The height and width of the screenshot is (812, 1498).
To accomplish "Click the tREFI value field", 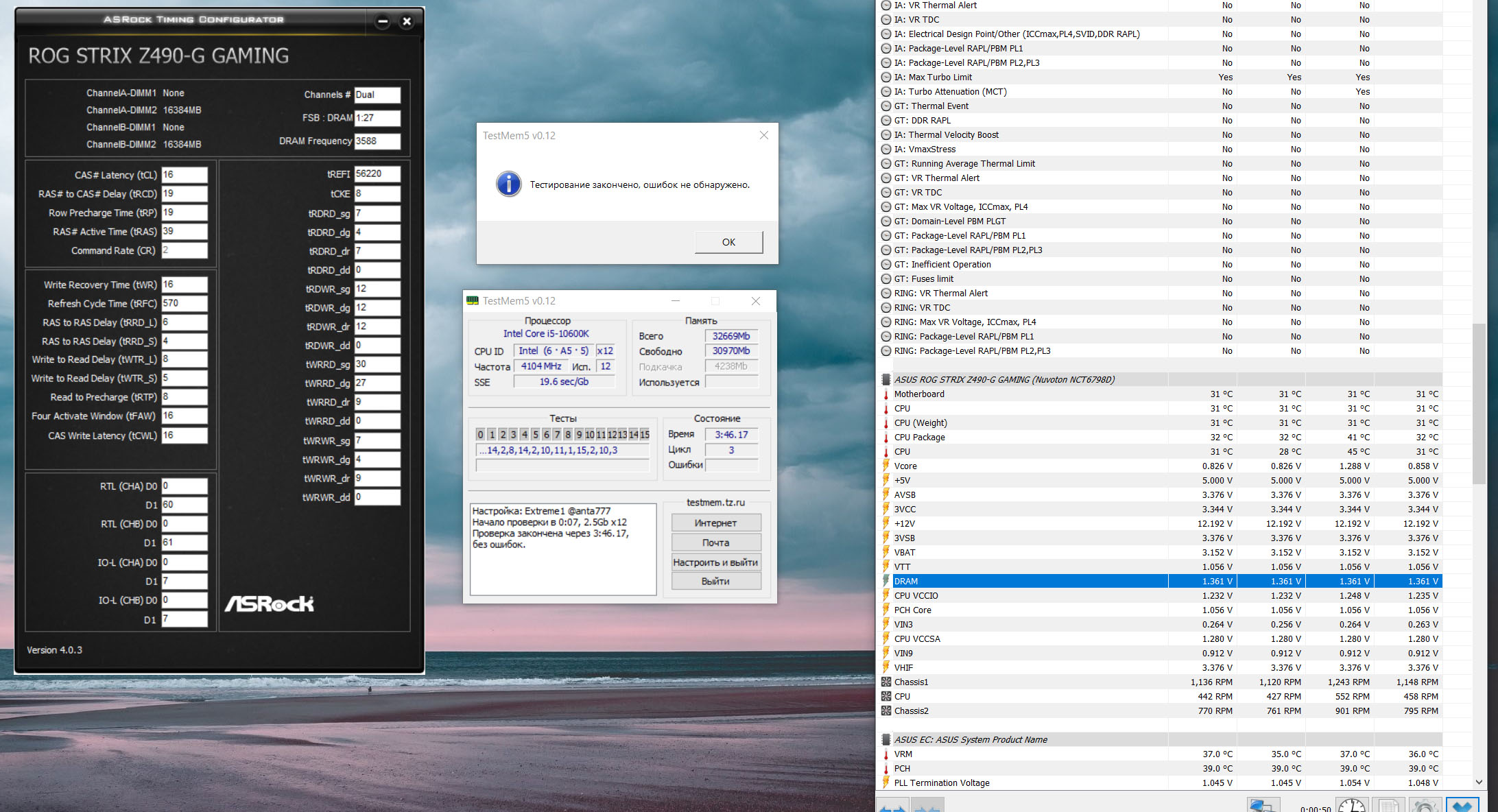I will click(377, 174).
